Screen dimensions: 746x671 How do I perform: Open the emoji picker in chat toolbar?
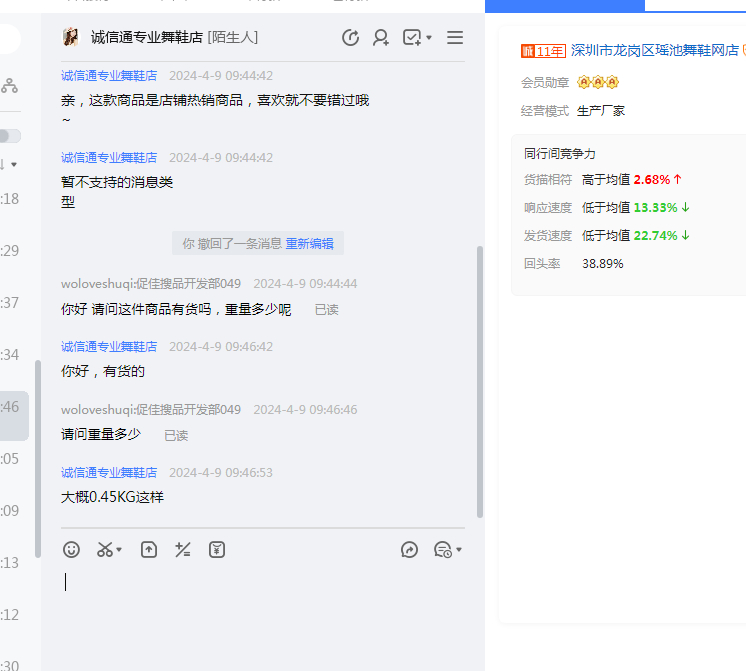pyautogui.click(x=71, y=549)
